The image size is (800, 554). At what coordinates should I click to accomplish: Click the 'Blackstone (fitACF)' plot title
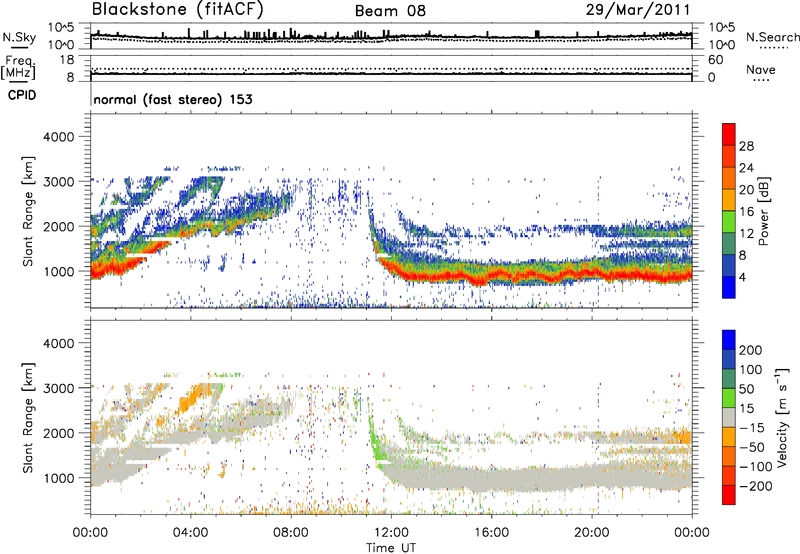point(178,9)
